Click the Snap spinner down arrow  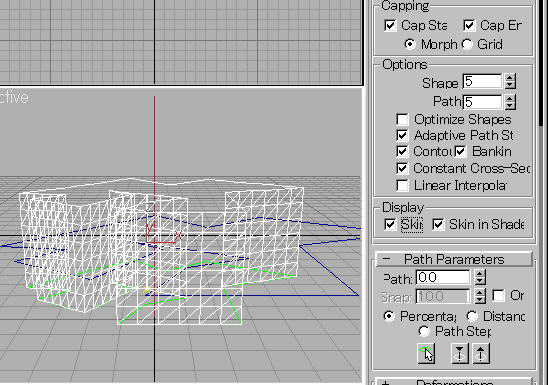coord(480,300)
